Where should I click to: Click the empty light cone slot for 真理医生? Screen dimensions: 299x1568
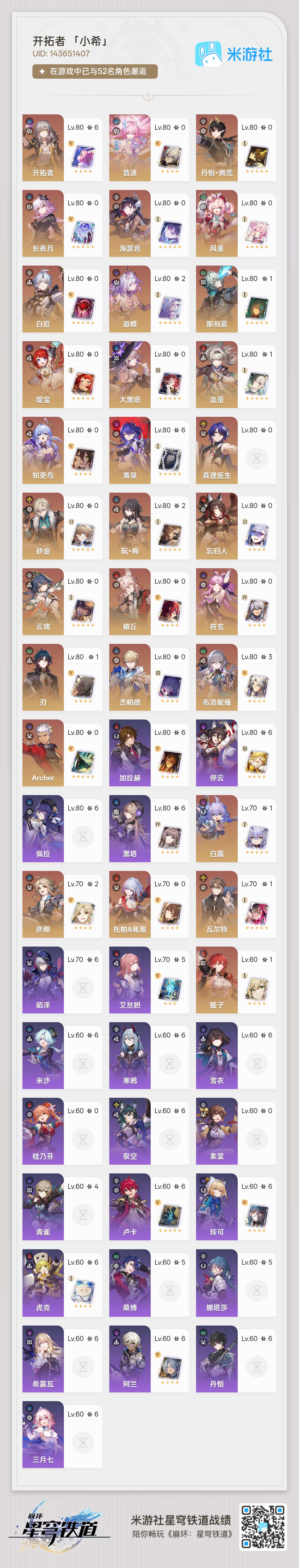(257, 458)
